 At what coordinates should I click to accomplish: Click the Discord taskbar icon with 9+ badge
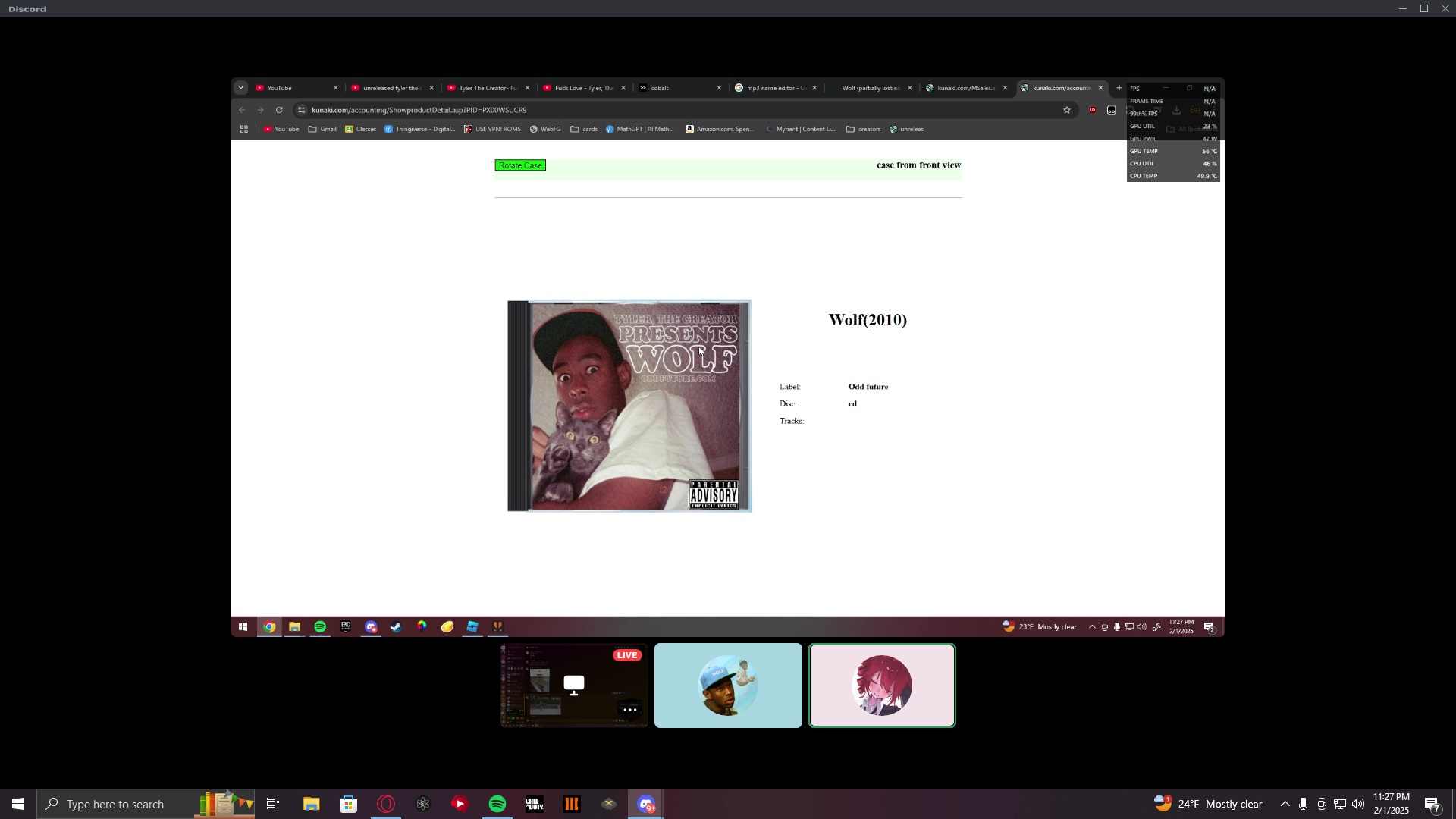(x=646, y=804)
